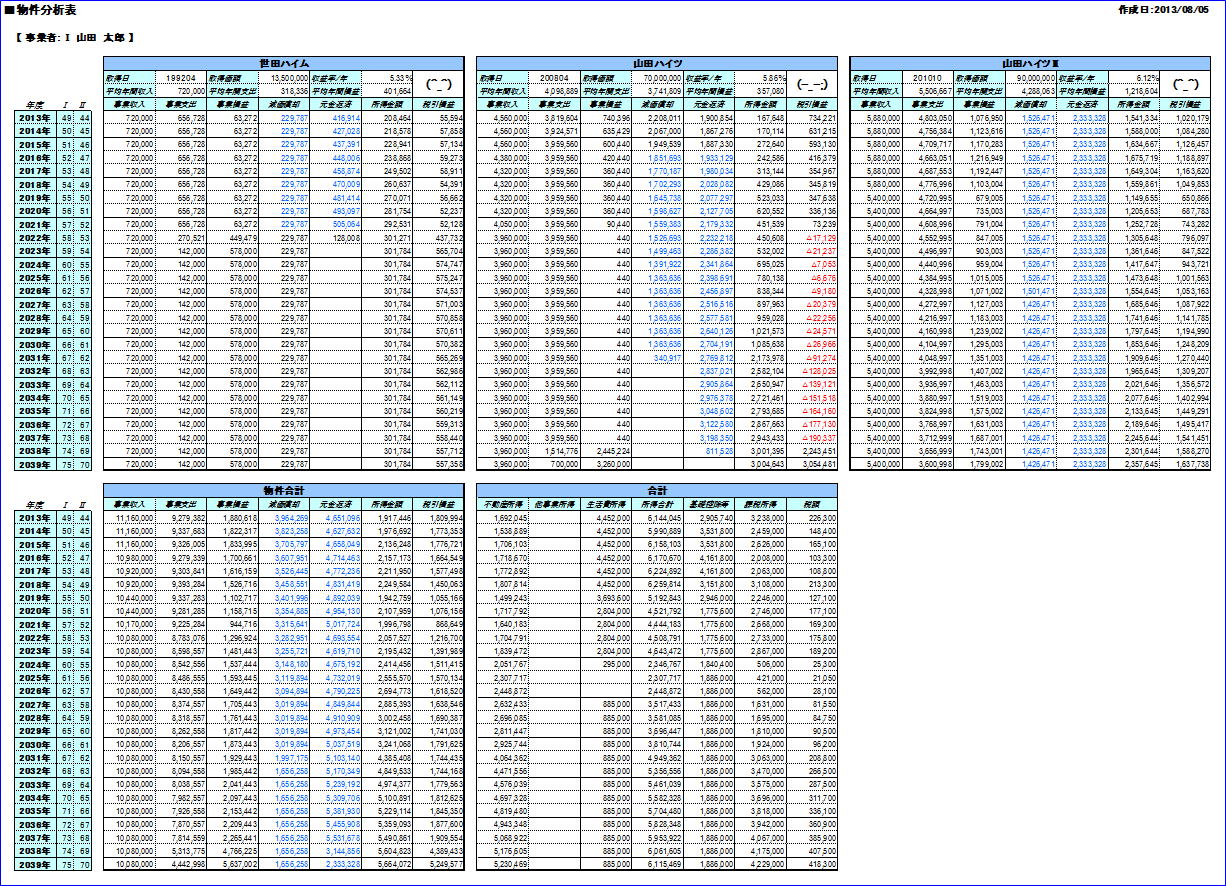Click cell 5,249,577 in 物件合計 2039年 row

pos(439,864)
